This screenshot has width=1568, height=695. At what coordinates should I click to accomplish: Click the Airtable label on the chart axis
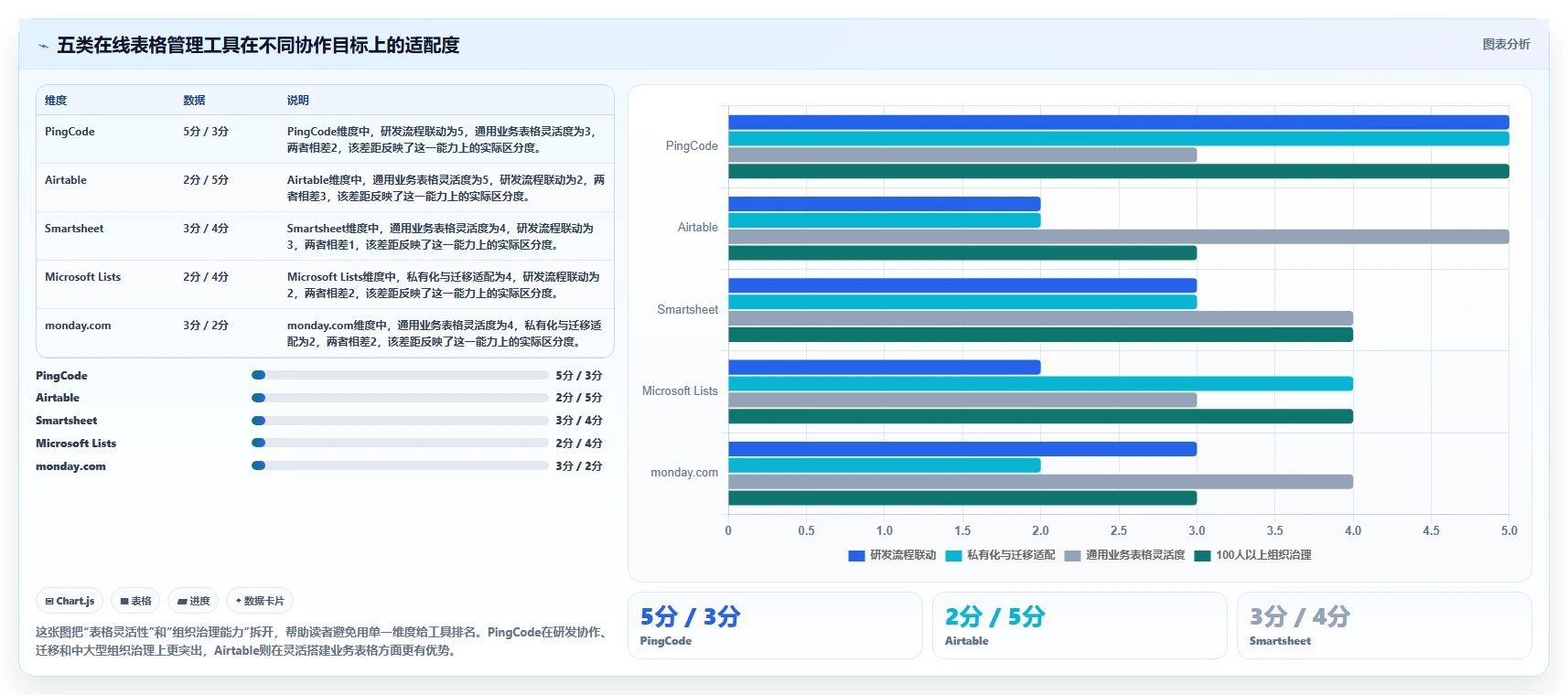pyautogui.click(x=697, y=228)
